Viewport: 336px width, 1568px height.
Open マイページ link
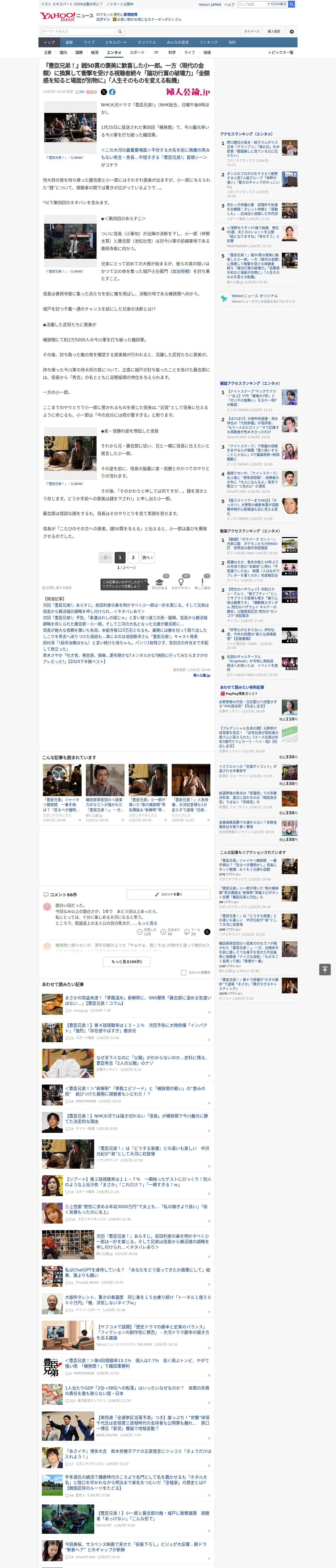(x=251, y=31)
